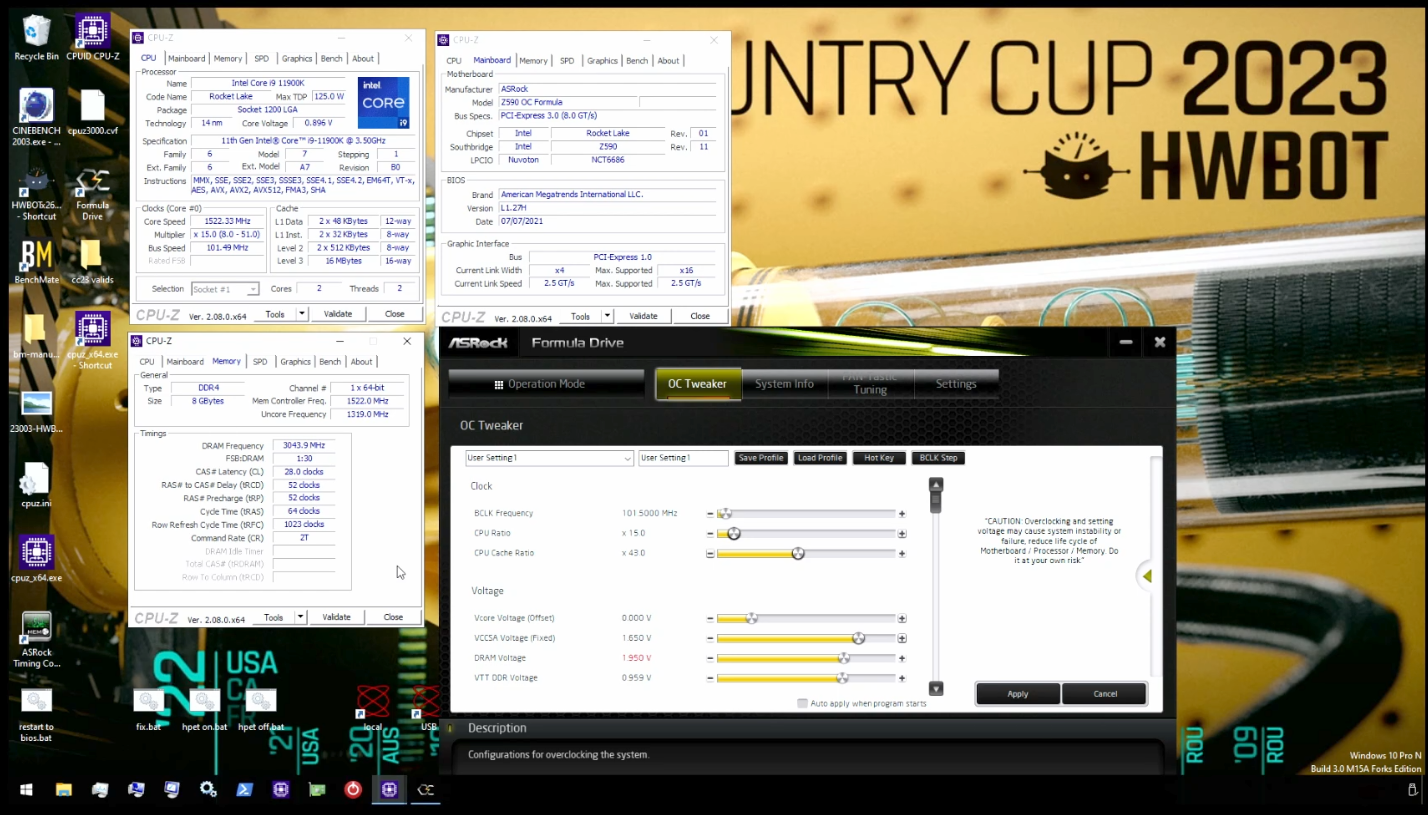Open the FAN-Tastic Tuning tab
The height and width of the screenshot is (815, 1428).
870,384
